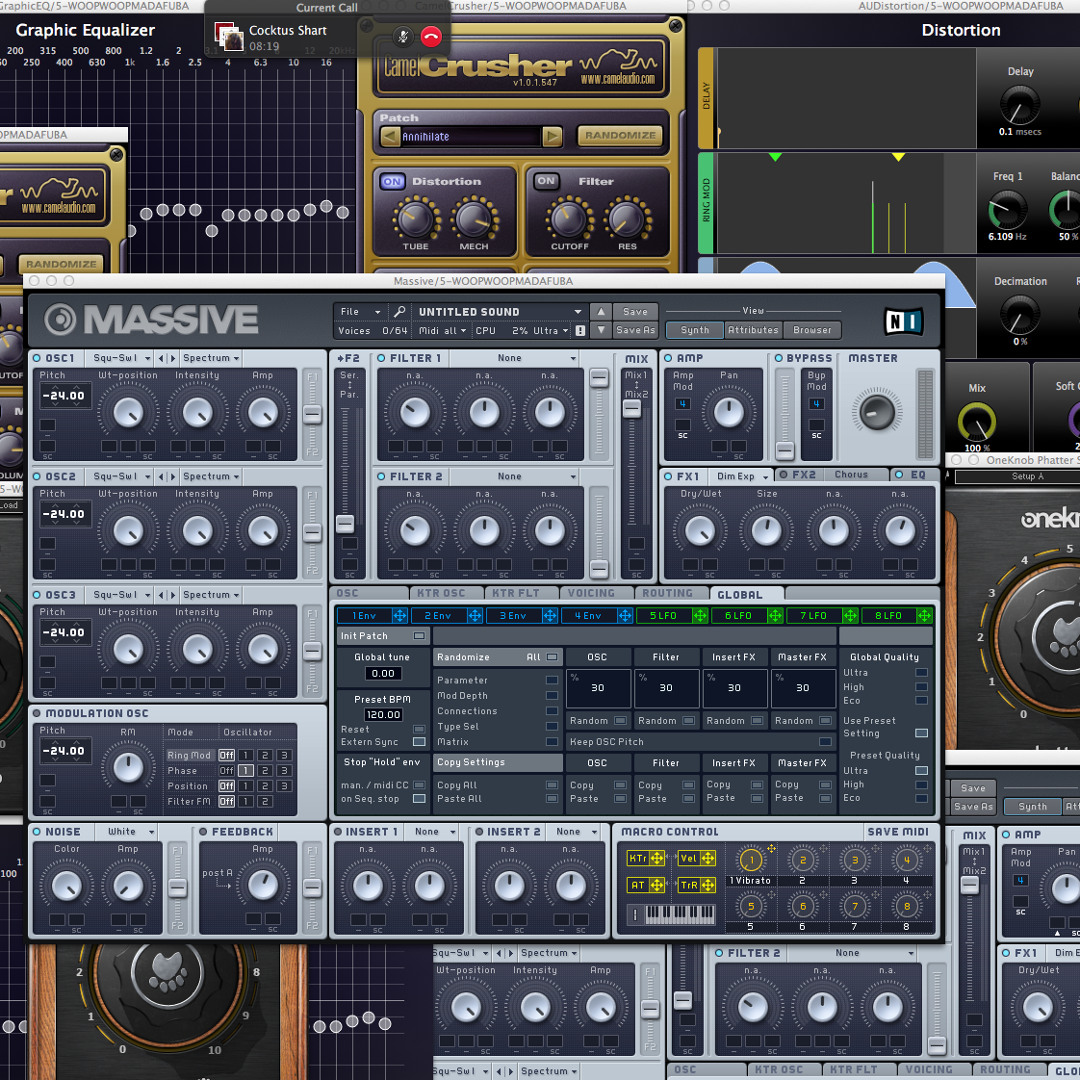Click the next preset down arrow in Massive

601,330
